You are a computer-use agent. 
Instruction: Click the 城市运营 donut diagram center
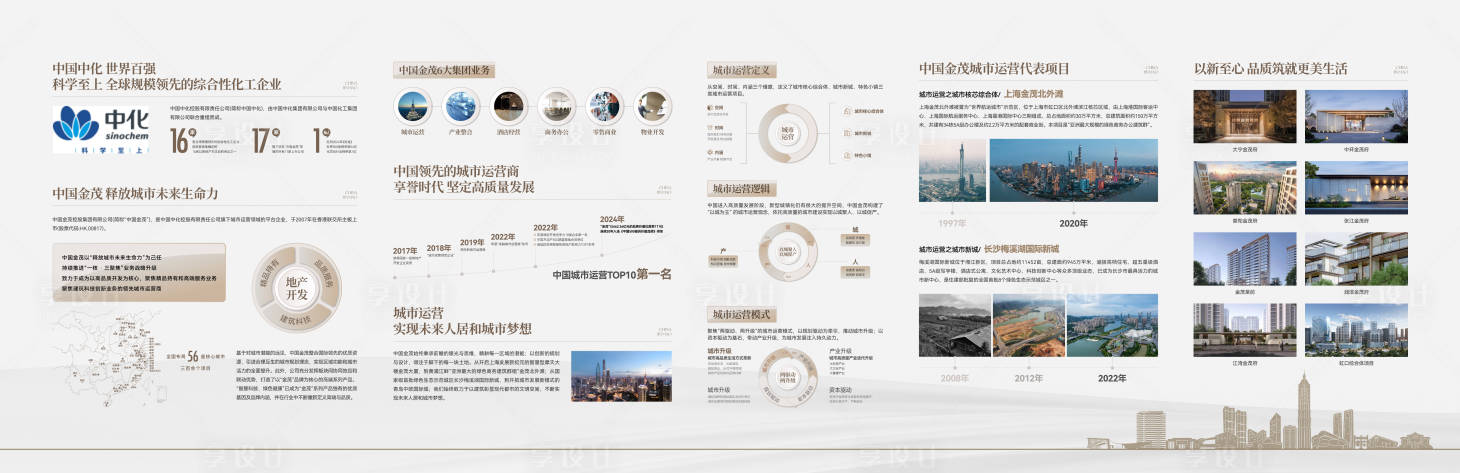tap(789, 132)
